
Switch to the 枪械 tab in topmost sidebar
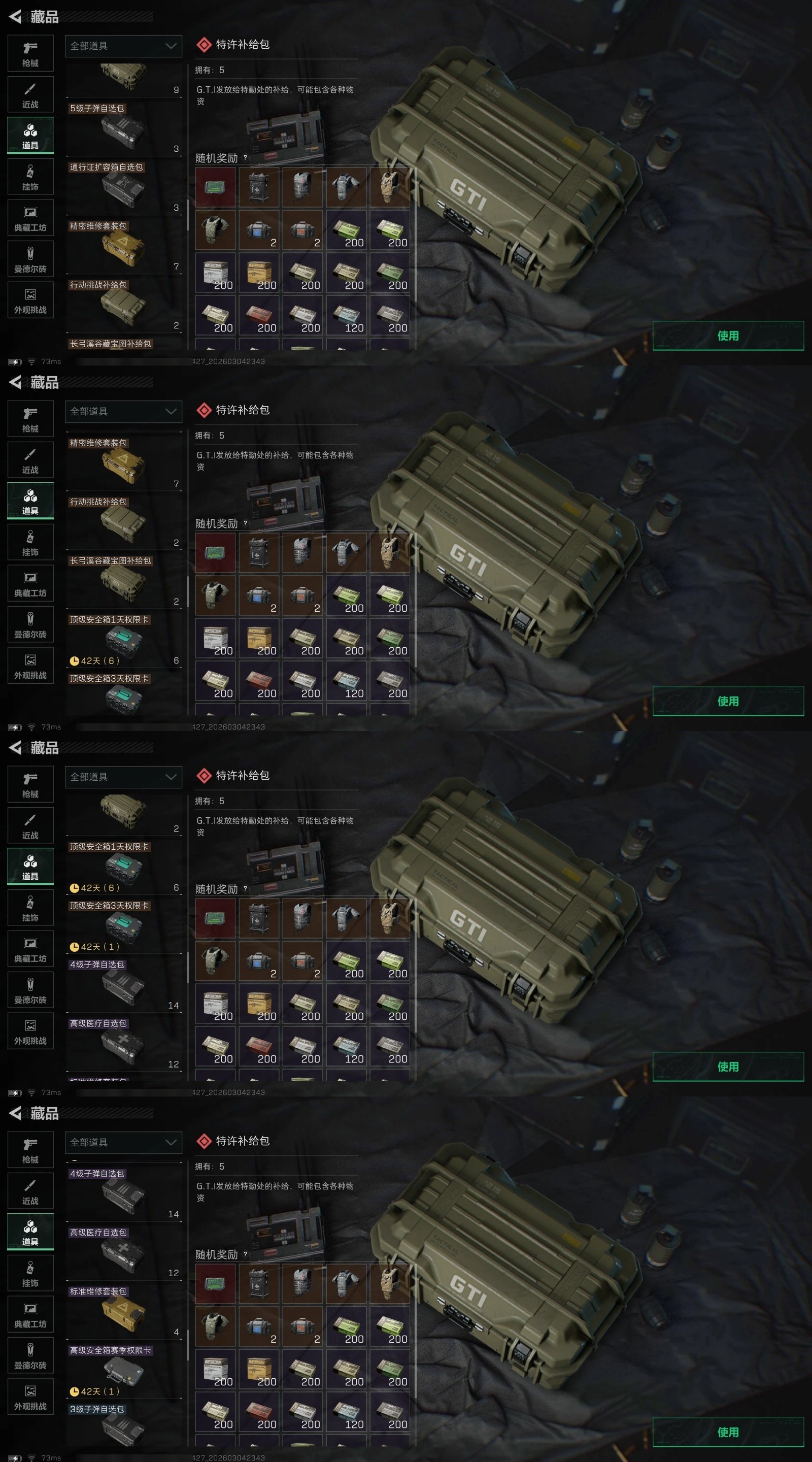[30, 54]
